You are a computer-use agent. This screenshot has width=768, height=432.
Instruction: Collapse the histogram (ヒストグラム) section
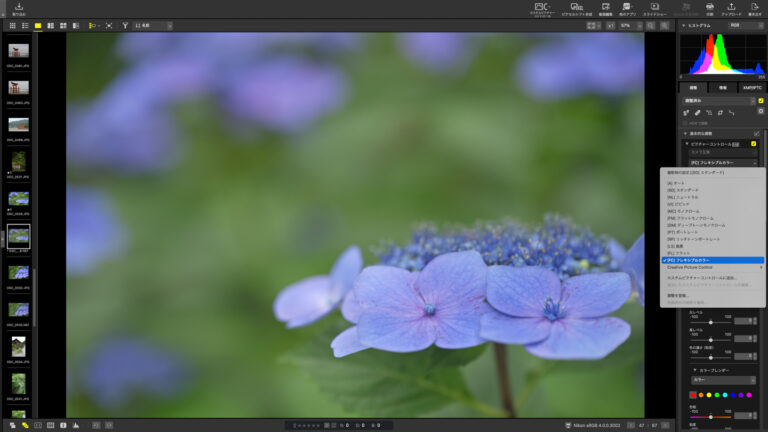coord(685,25)
